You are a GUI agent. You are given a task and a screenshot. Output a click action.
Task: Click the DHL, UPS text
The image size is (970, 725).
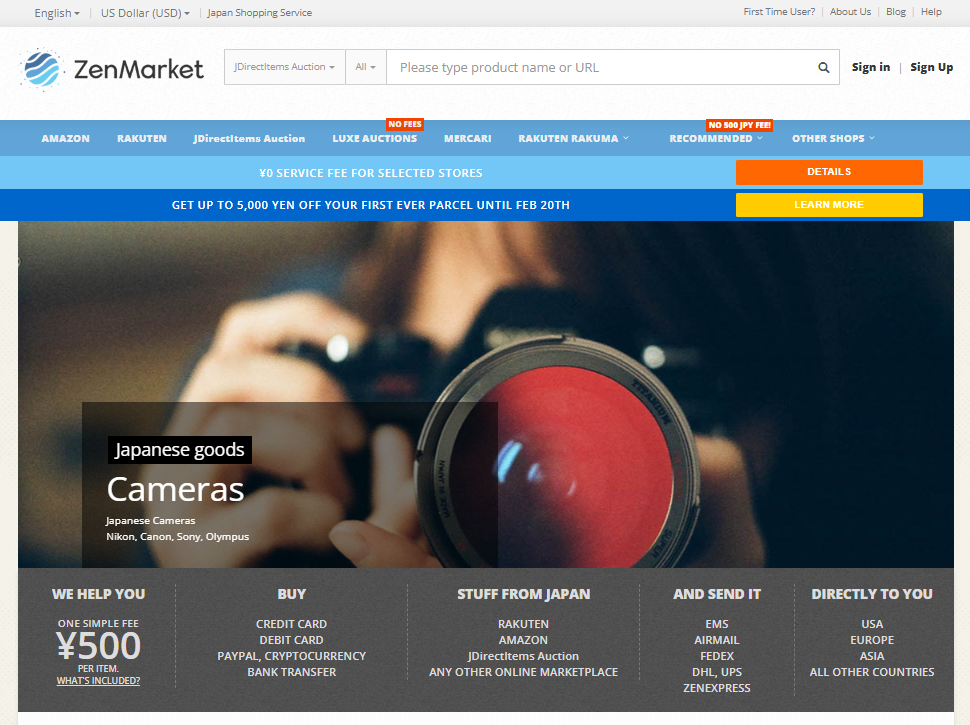click(x=716, y=672)
